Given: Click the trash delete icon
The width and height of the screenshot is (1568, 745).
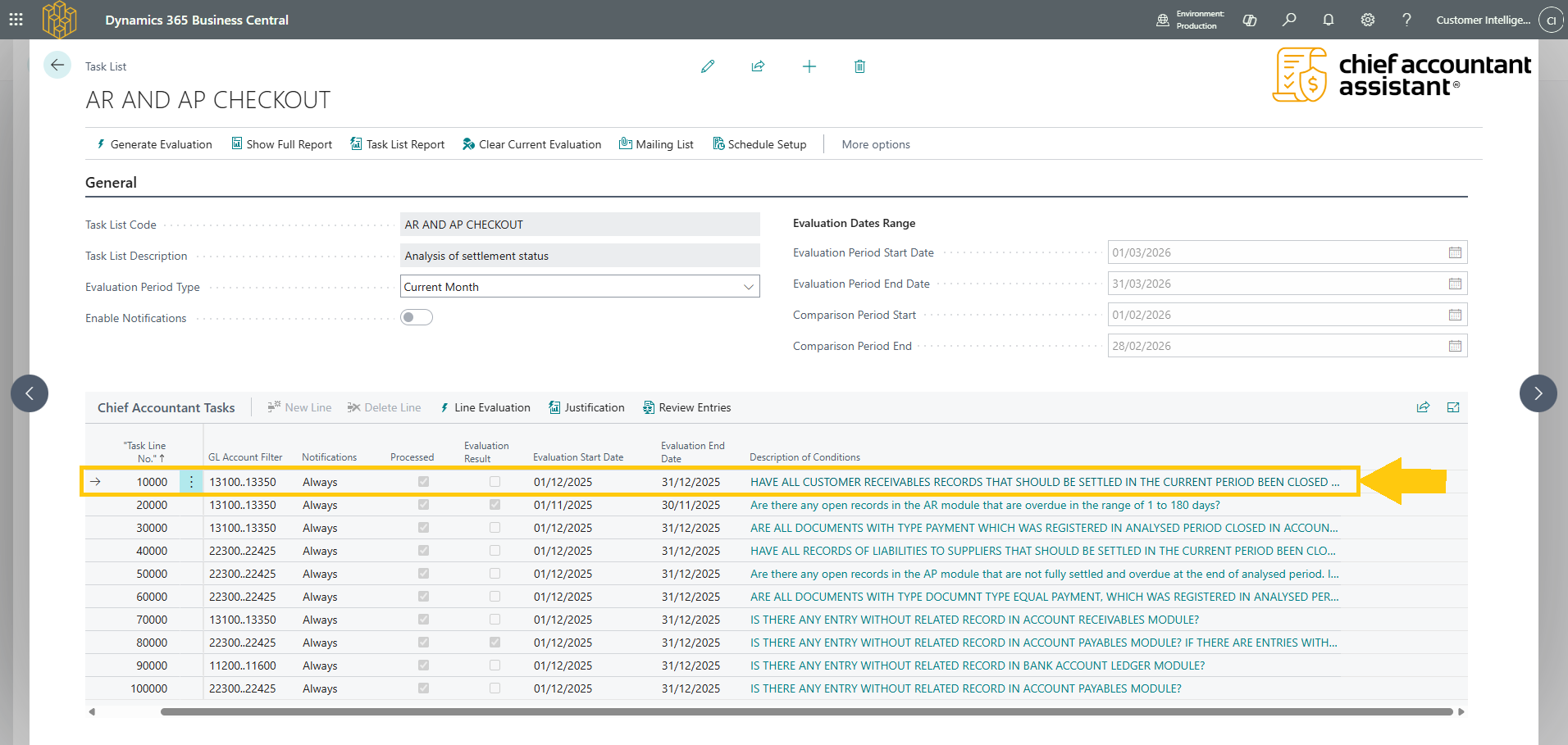Looking at the screenshot, I should coord(859,66).
